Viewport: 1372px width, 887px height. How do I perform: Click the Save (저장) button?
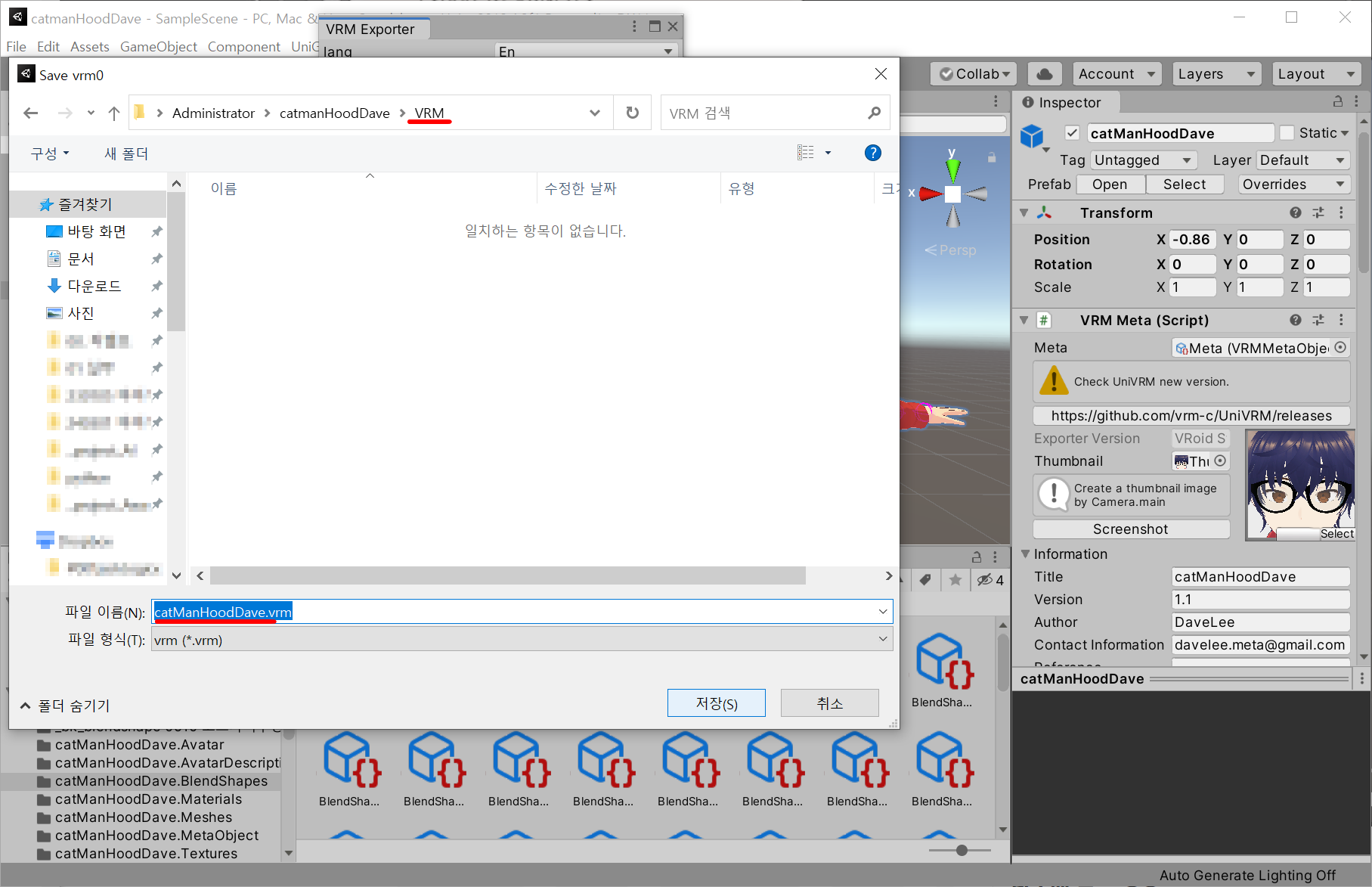717,703
